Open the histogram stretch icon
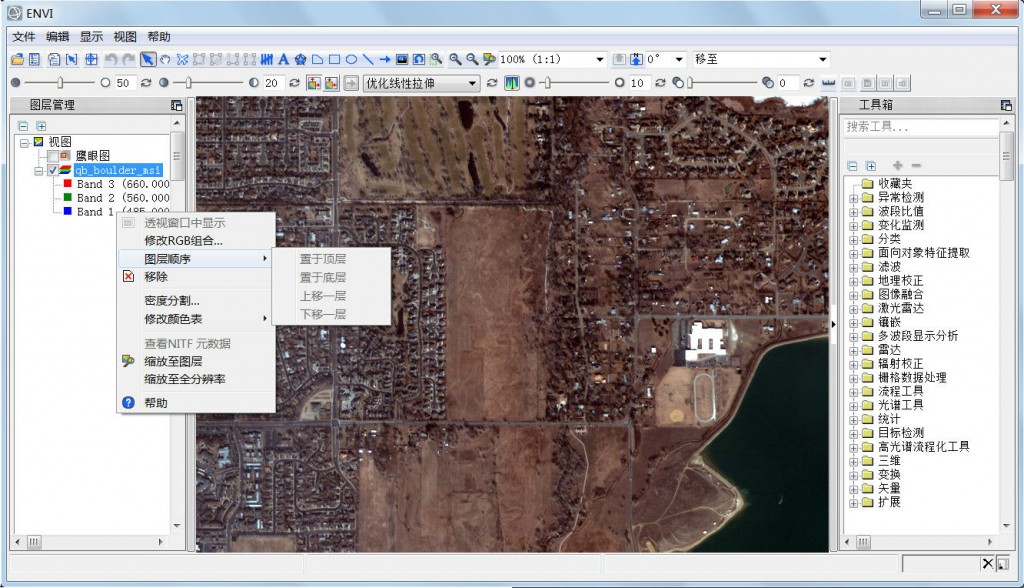 512,83
